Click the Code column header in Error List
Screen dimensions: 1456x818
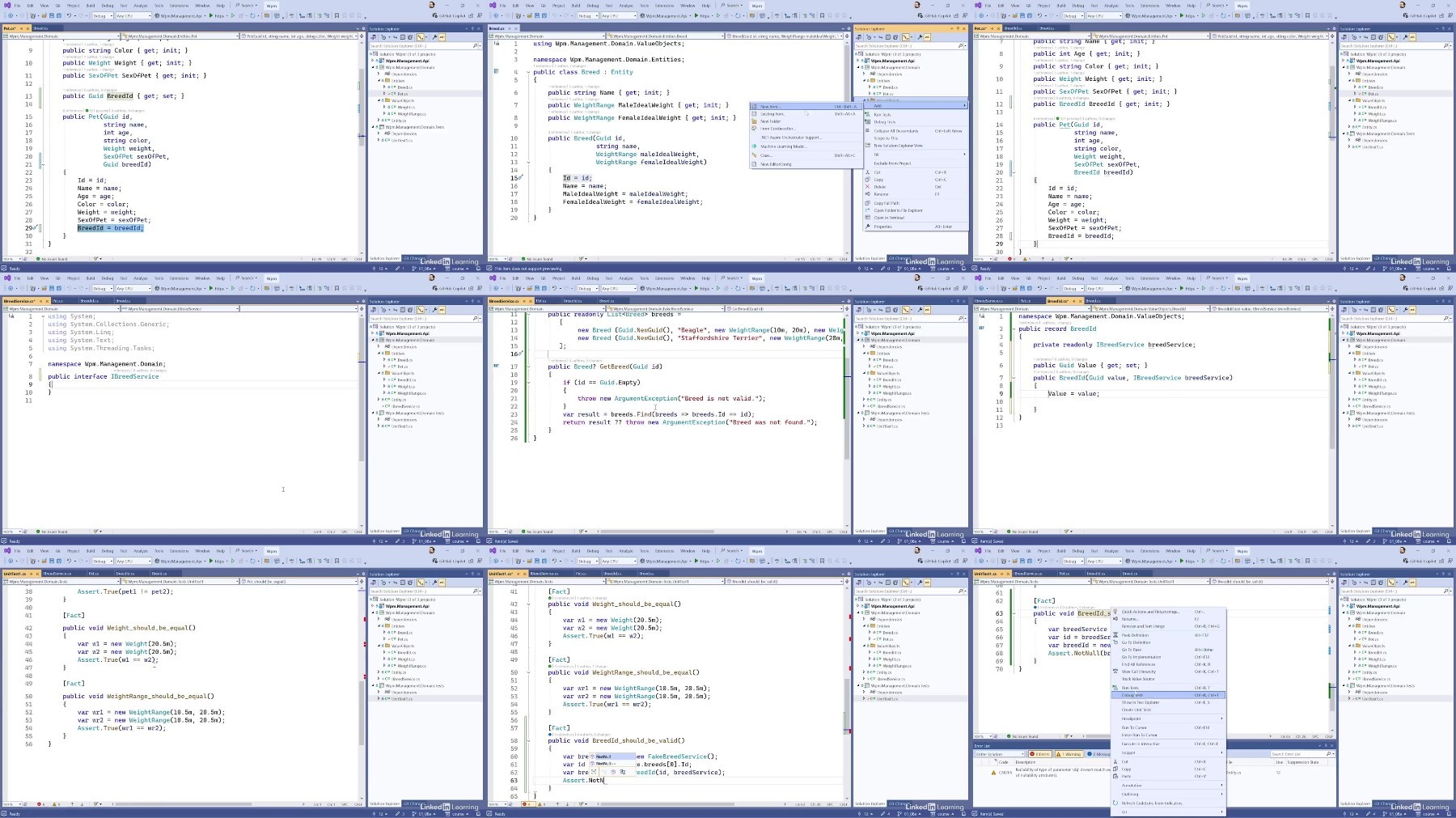[1006, 762]
